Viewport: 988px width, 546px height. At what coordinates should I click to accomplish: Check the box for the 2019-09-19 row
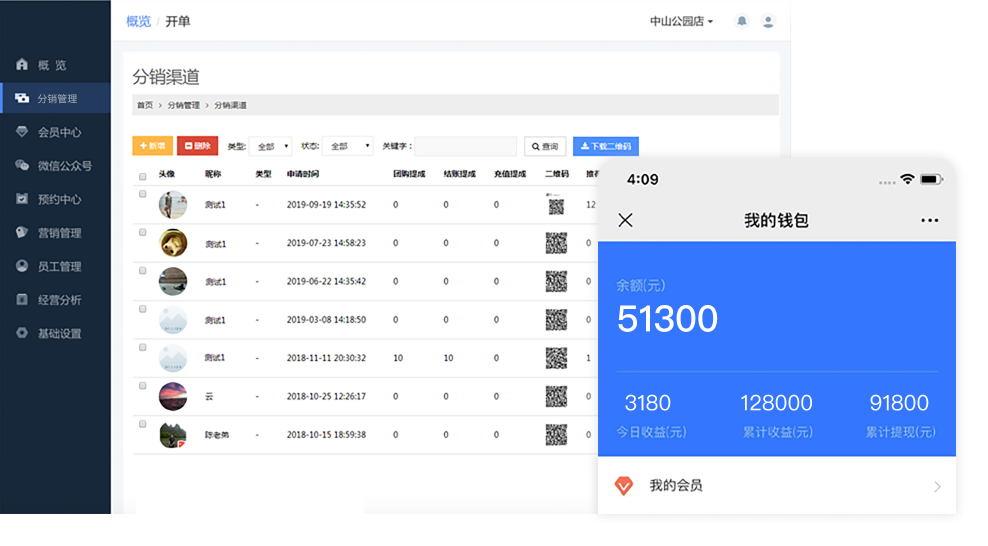tap(142, 194)
